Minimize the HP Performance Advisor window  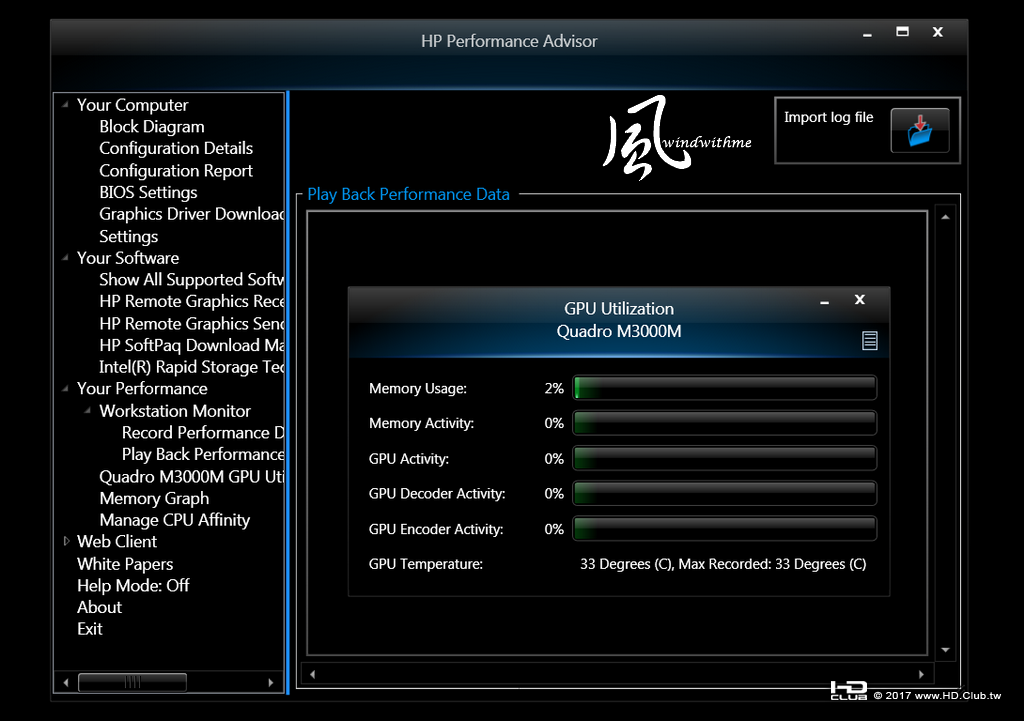pyautogui.click(x=867, y=33)
